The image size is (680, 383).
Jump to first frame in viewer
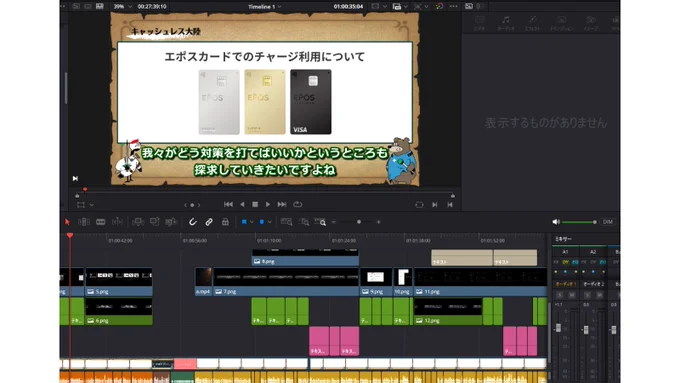tap(229, 204)
